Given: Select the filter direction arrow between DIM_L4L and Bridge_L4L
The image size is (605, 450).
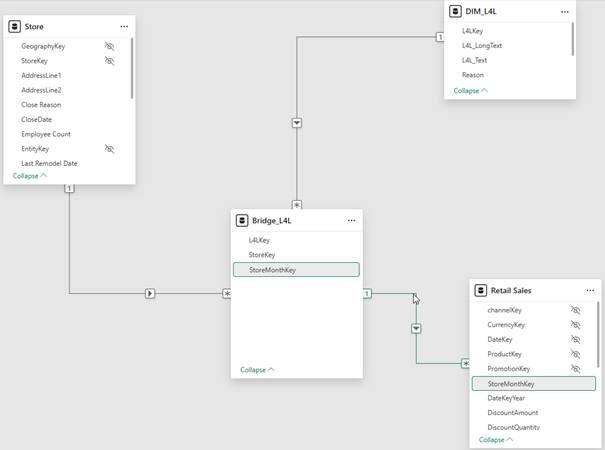Looking at the screenshot, I should [297, 123].
